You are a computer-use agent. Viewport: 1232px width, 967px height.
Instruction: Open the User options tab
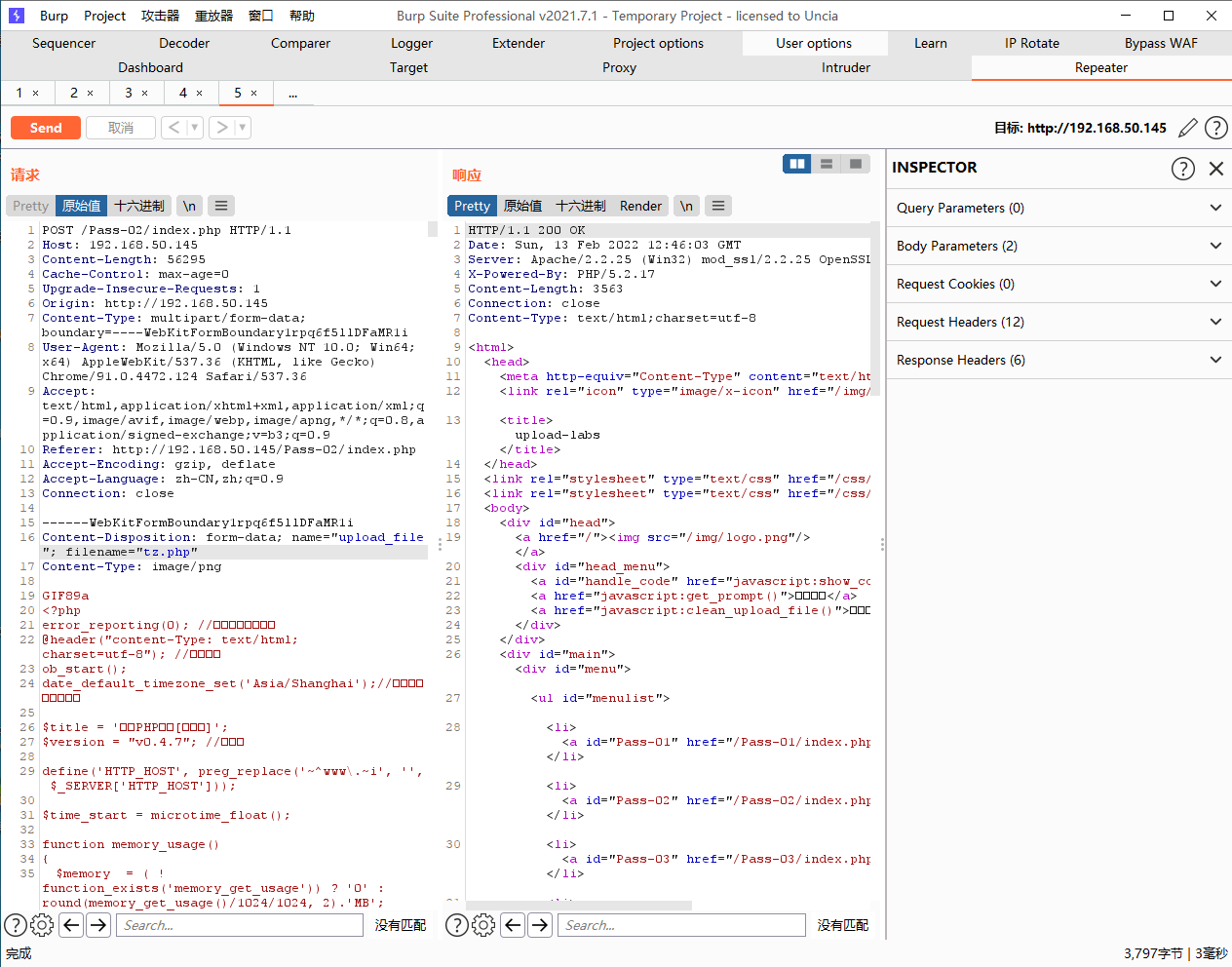point(814,43)
